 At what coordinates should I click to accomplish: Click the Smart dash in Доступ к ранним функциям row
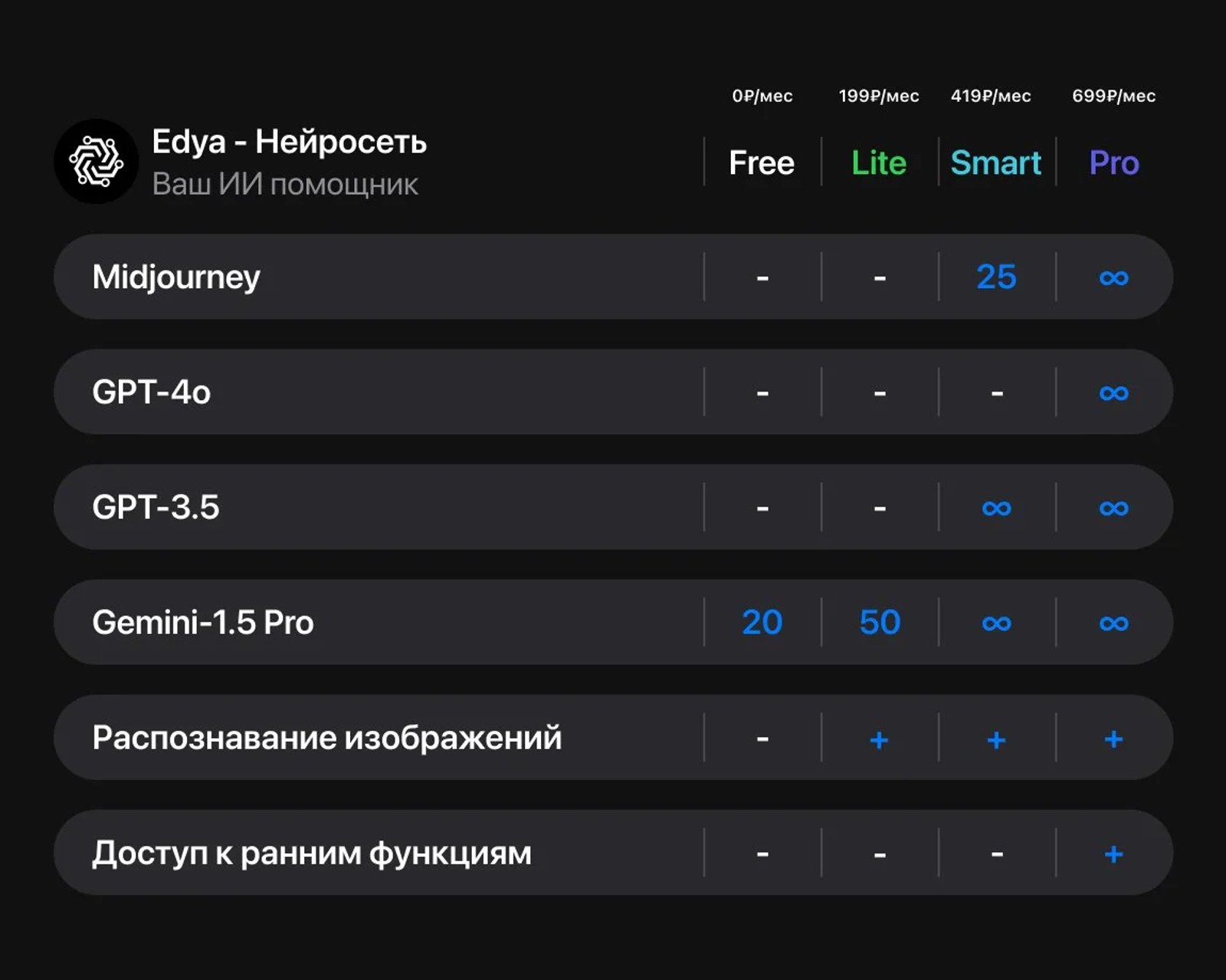(x=997, y=854)
